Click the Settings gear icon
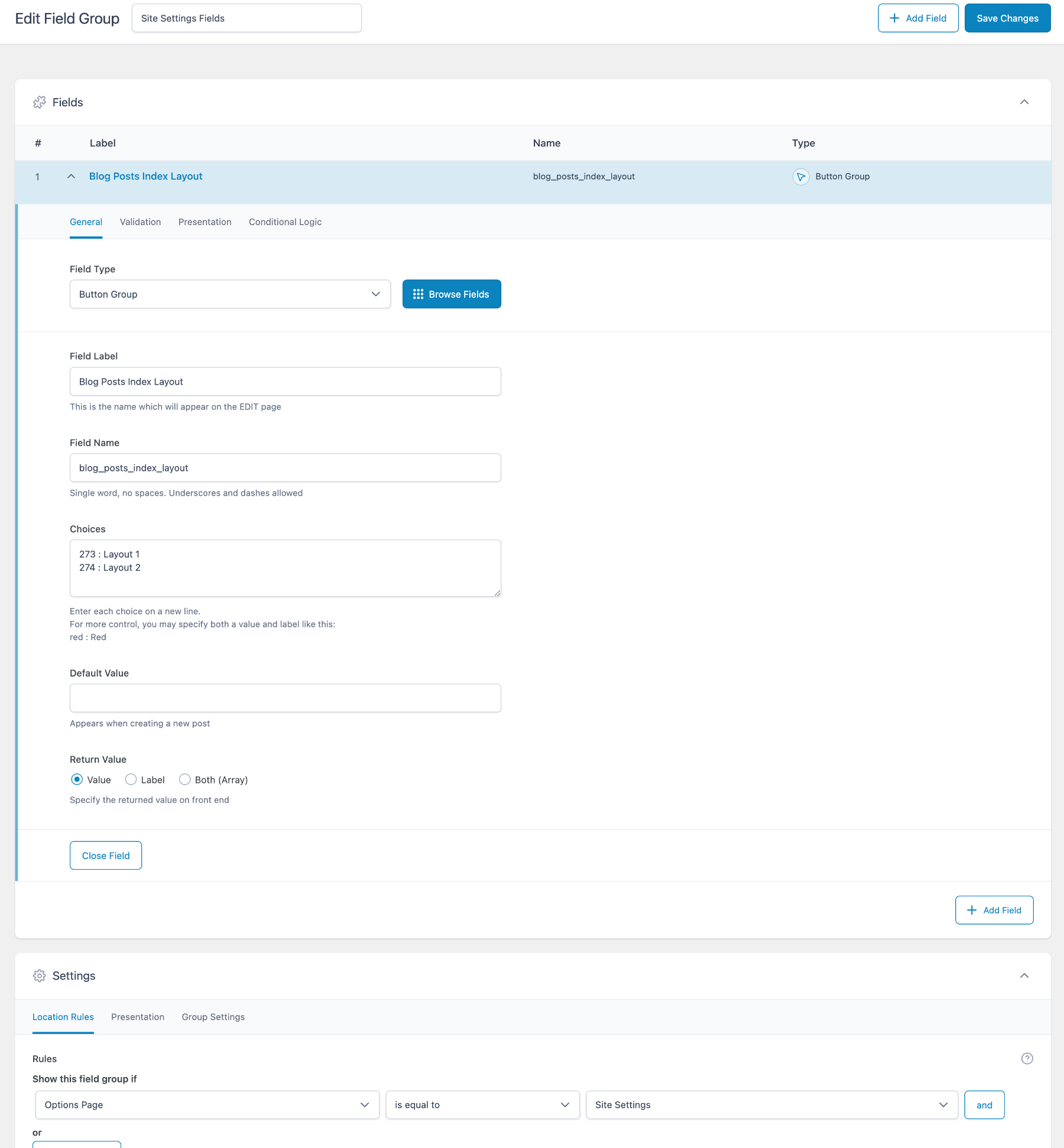Screen dimensions: 1064x1148 (x=40, y=975)
